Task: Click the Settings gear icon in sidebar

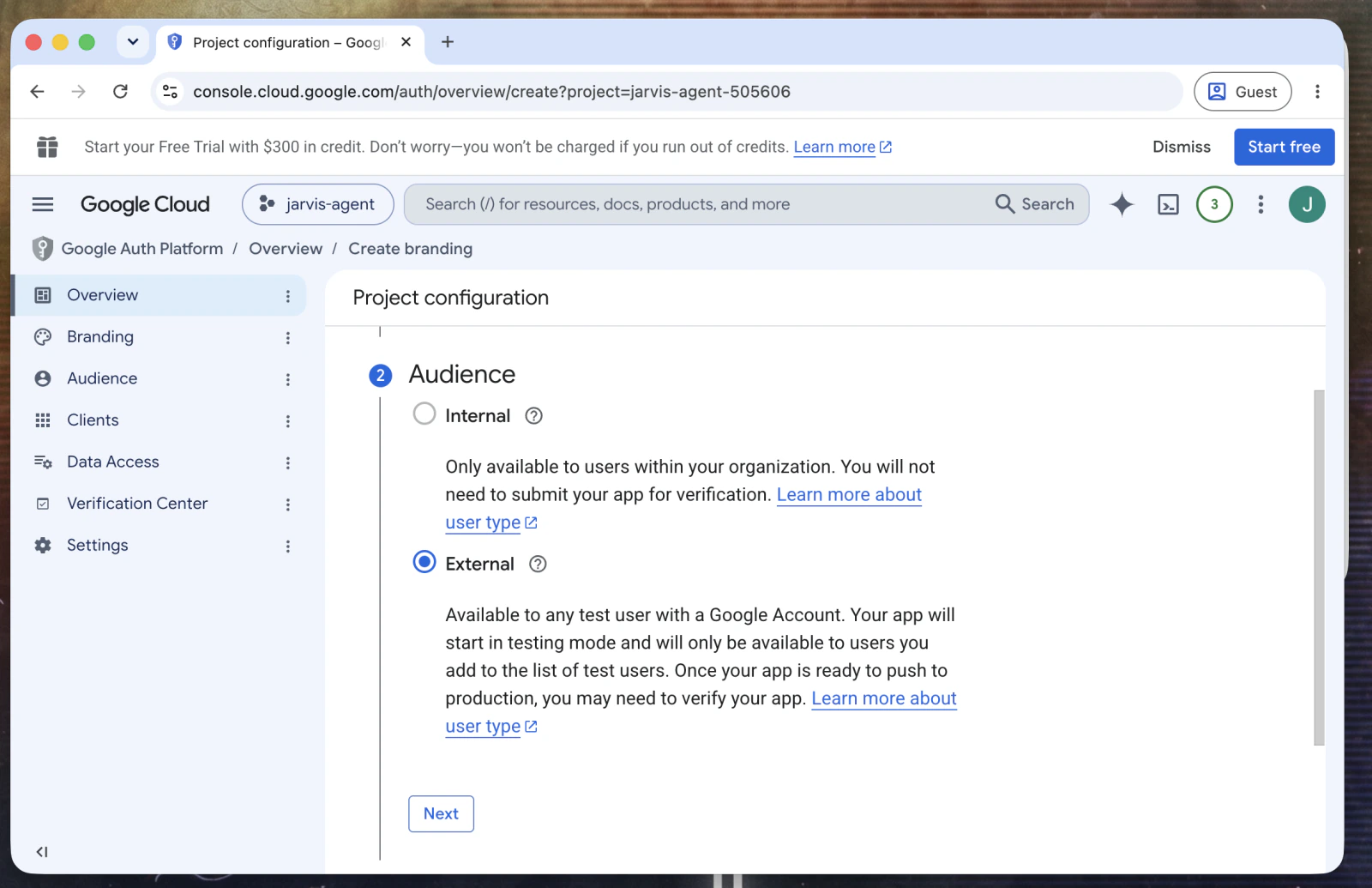Action: coord(43,545)
